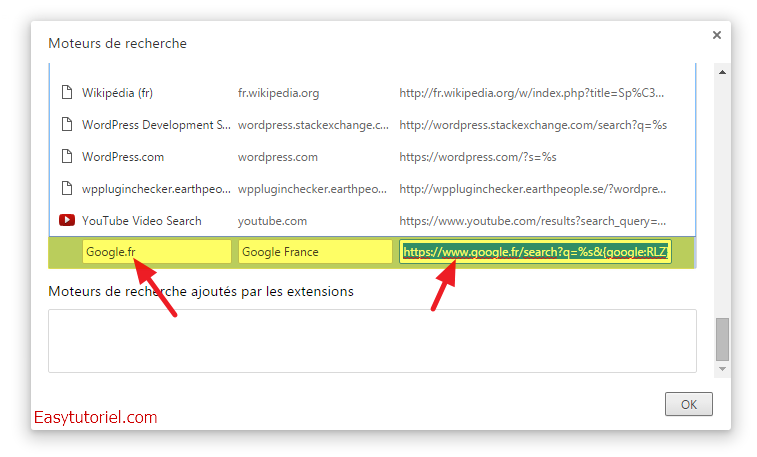Viewport: 757px width, 457px height.
Task: Click the wppluginchecker page icon
Action: click(67, 188)
